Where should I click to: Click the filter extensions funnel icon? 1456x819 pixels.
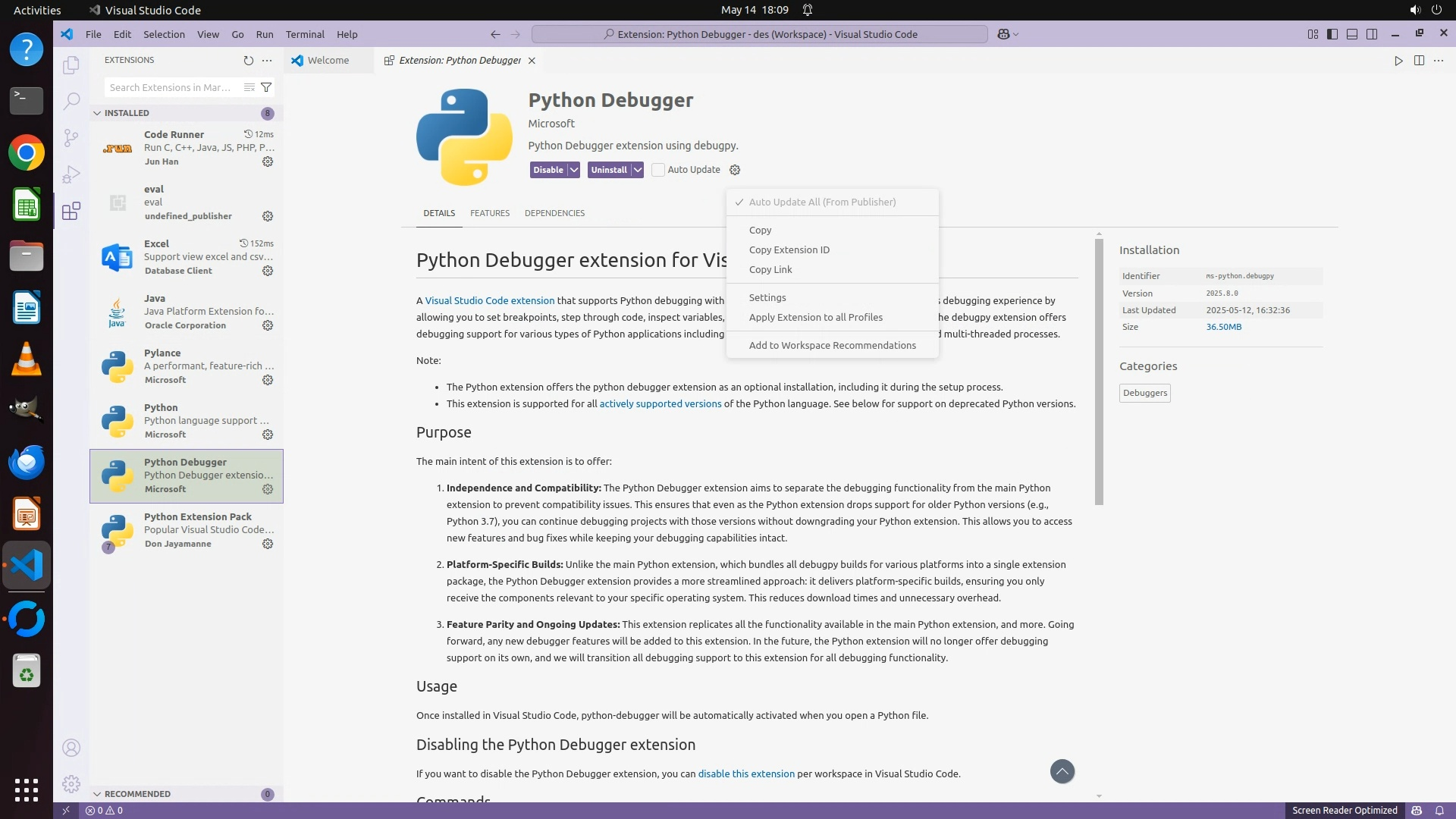(266, 87)
